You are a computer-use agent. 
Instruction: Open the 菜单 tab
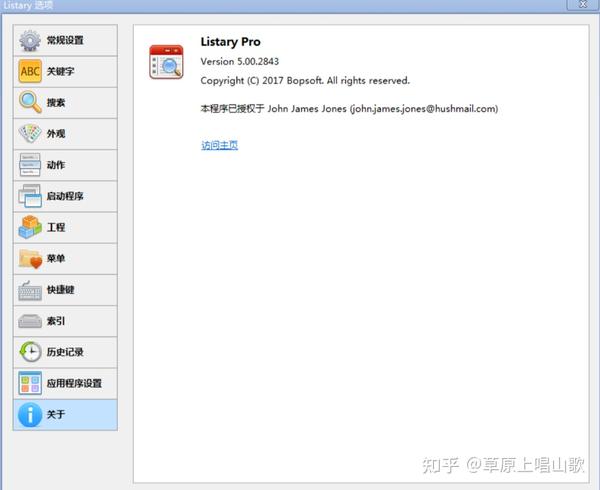[65, 259]
